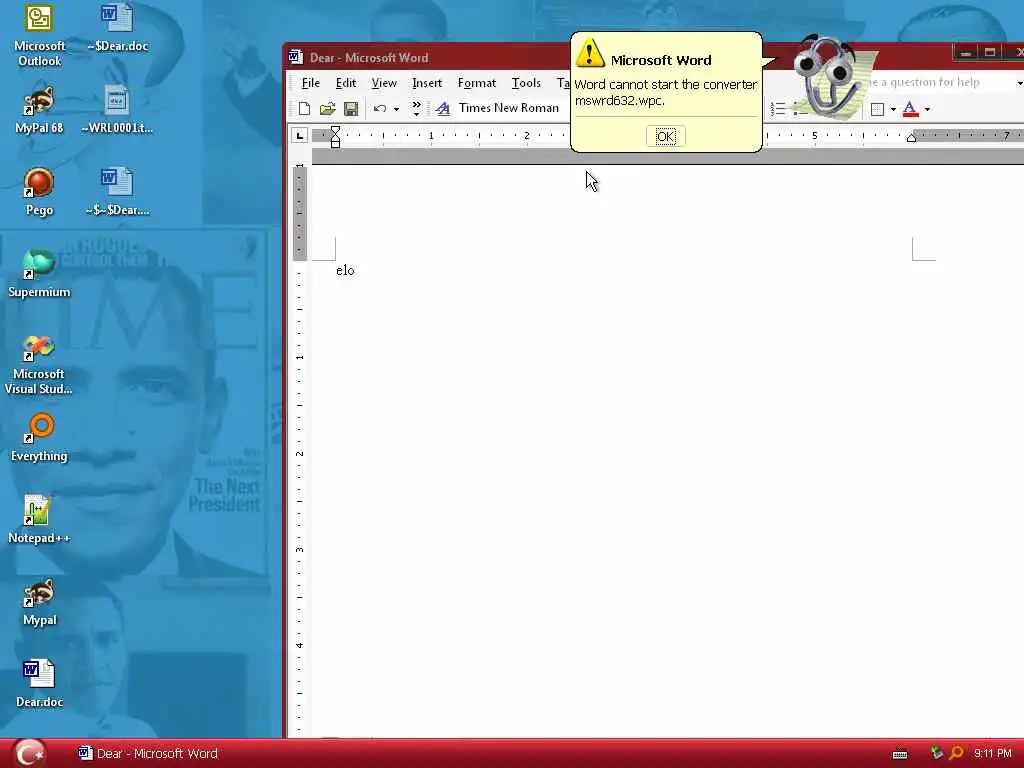Click the 9:11 PM clock
Viewport: 1024px width, 768px height.
[x=993, y=754]
